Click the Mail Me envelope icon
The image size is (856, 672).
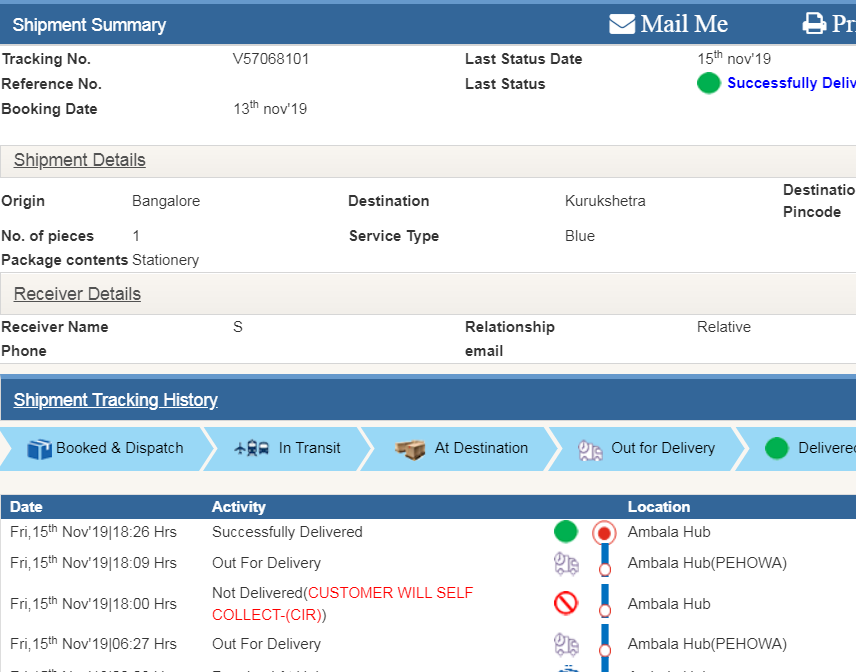click(622, 24)
